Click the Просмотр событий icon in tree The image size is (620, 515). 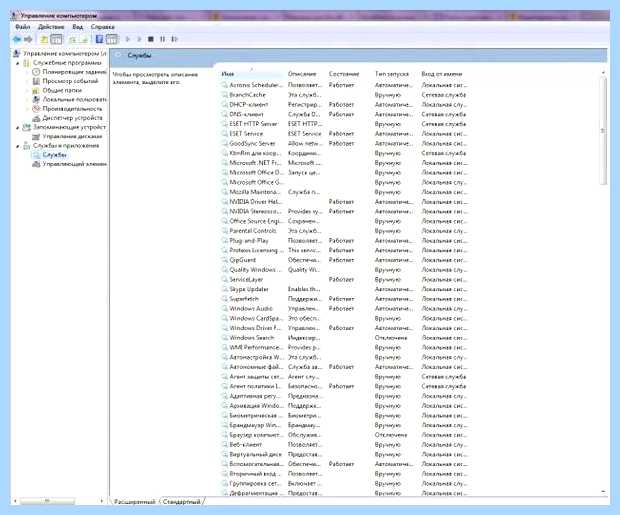(36, 81)
